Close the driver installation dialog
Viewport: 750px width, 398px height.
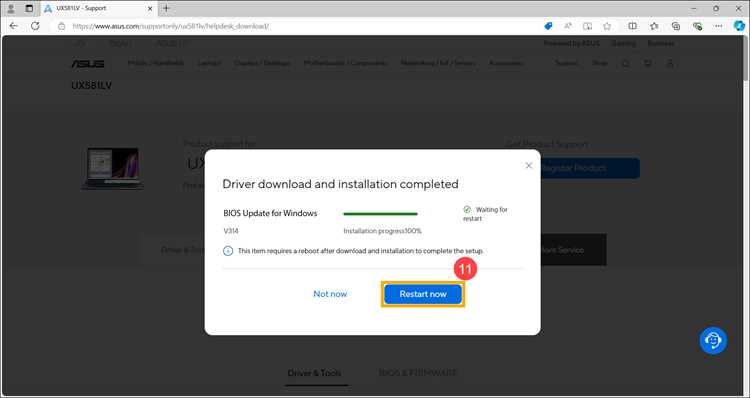(x=529, y=166)
